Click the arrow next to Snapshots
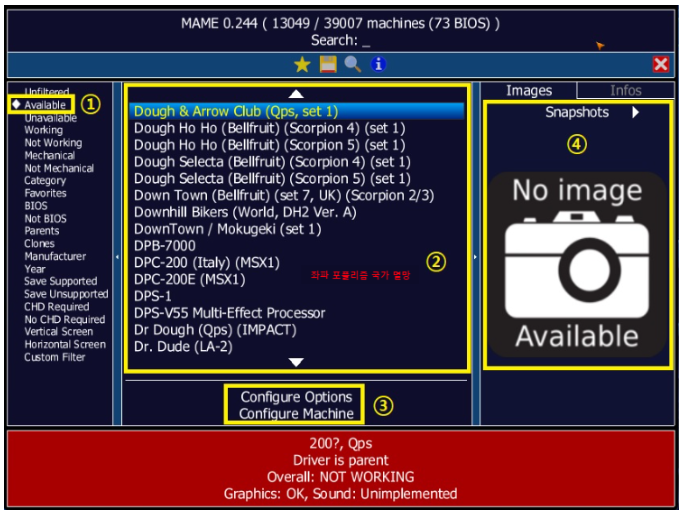The width and height of the screenshot is (684, 516). pos(636,113)
